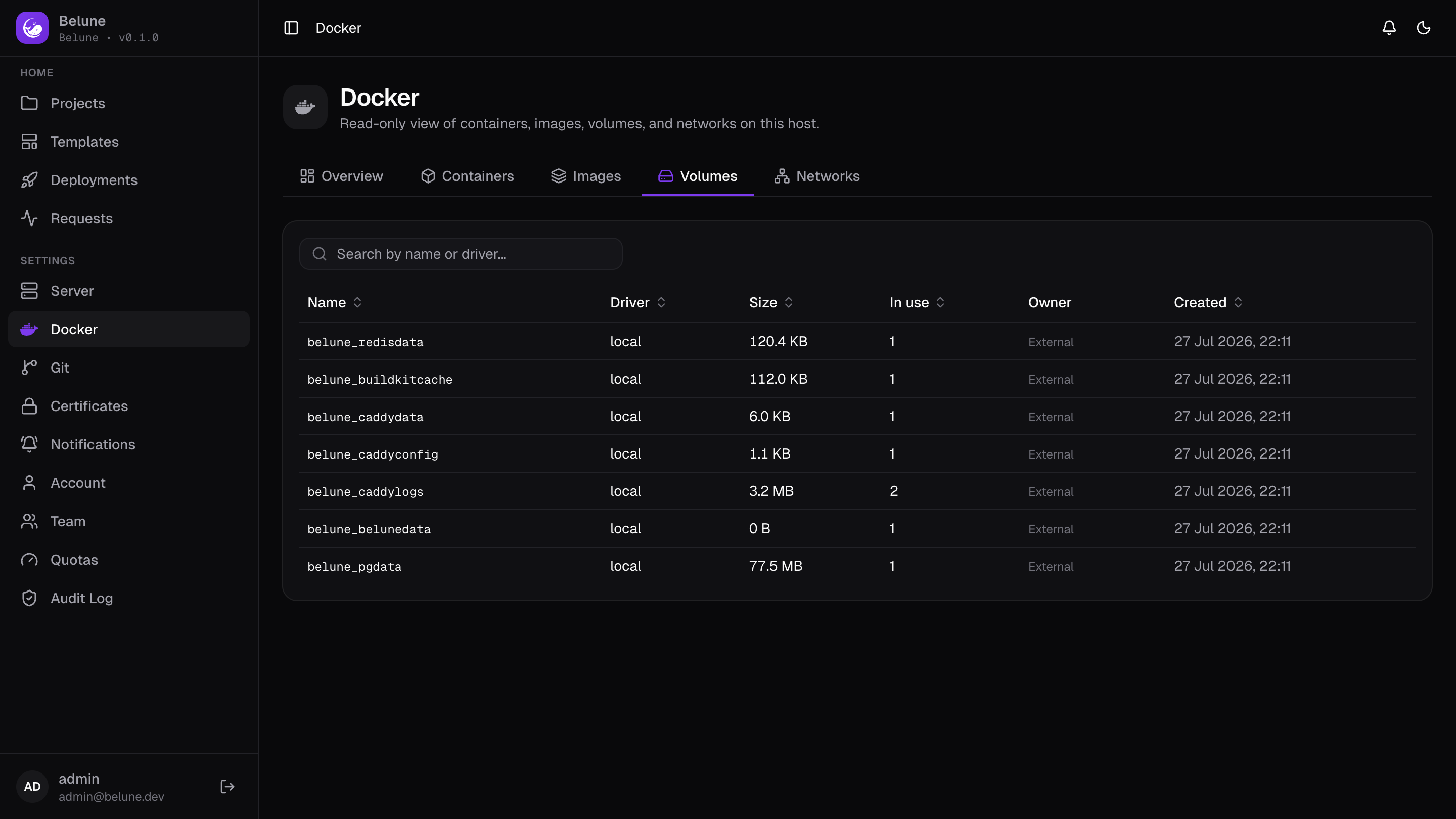Image resolution: width=1456 pixels, height=819 pixels.
Task: Open Templates in the sidebar
Action: pyautogui.click(x=129, y=142)
